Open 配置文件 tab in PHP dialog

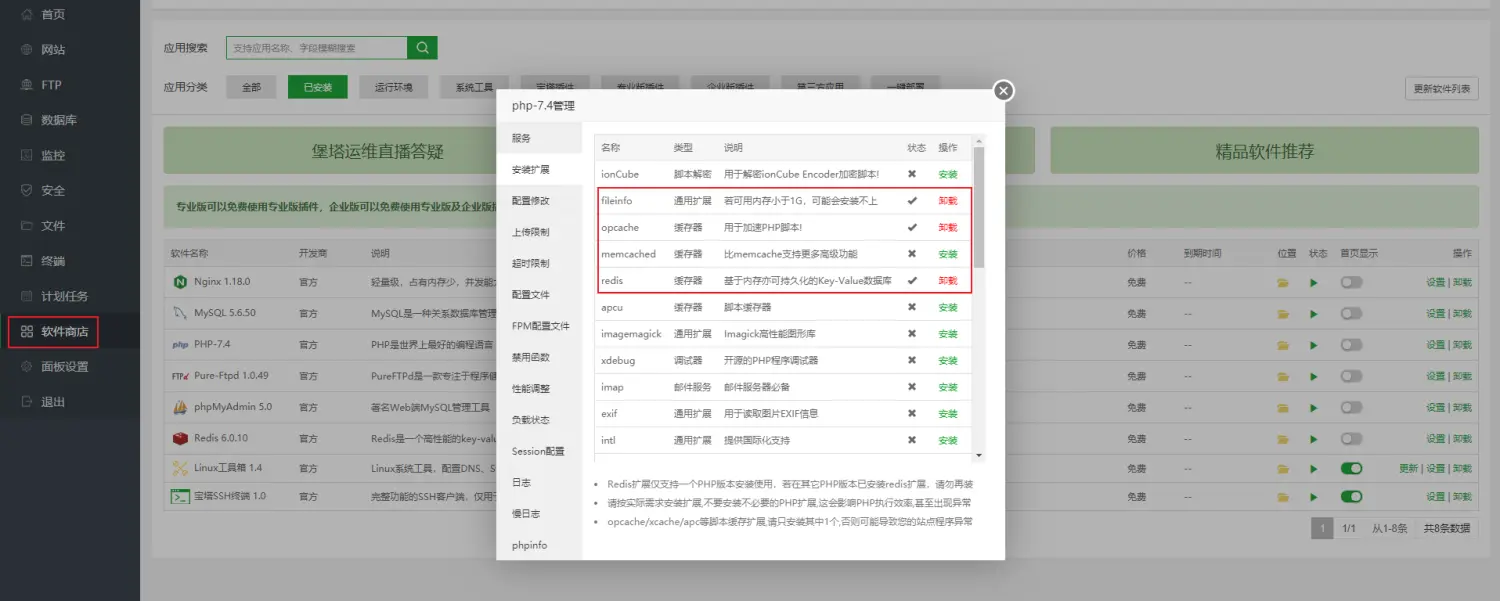coord(539,295)
